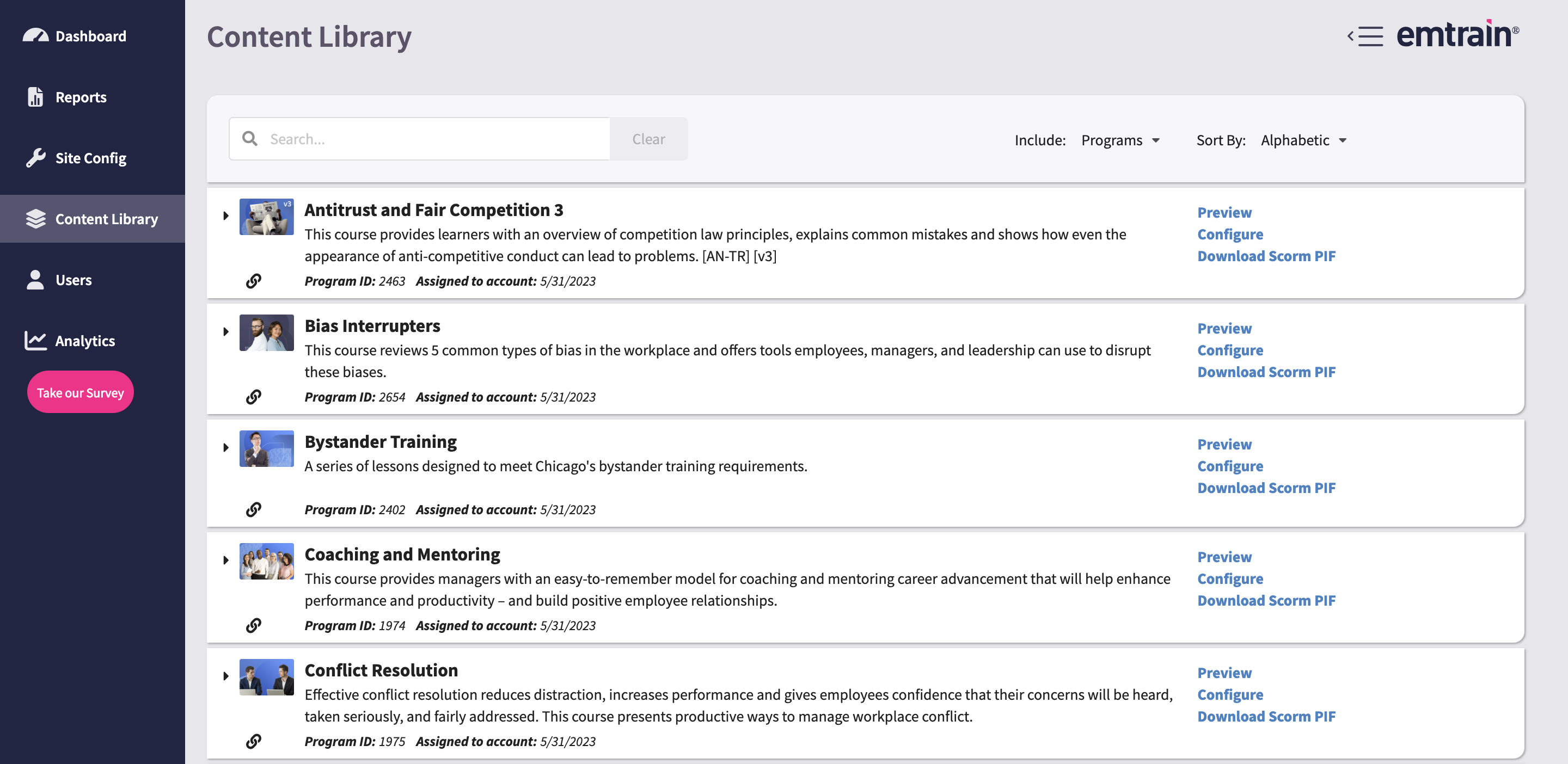
Task: Open the Dashboard gauge icon
Action: click(35, 36)
